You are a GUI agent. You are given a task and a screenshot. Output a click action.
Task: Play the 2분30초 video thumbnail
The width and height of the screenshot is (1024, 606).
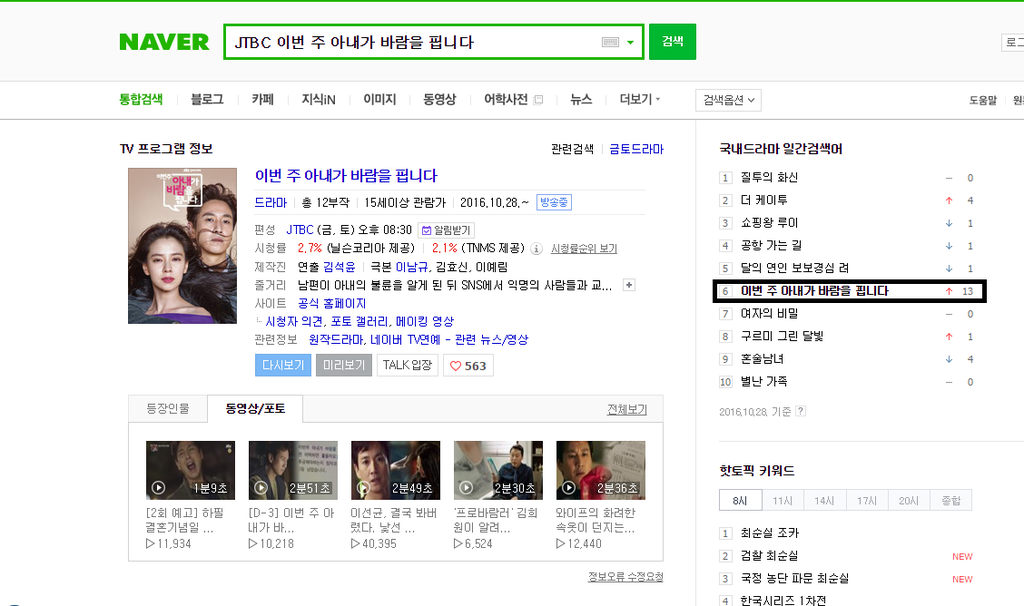(498, 470)
